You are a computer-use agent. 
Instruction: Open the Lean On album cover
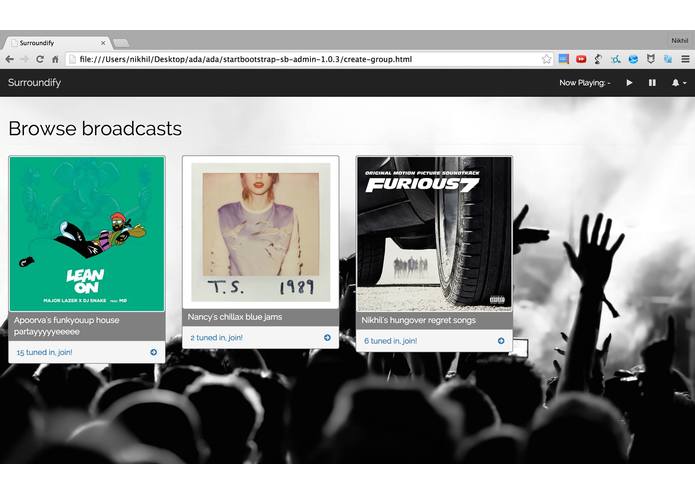87,234
